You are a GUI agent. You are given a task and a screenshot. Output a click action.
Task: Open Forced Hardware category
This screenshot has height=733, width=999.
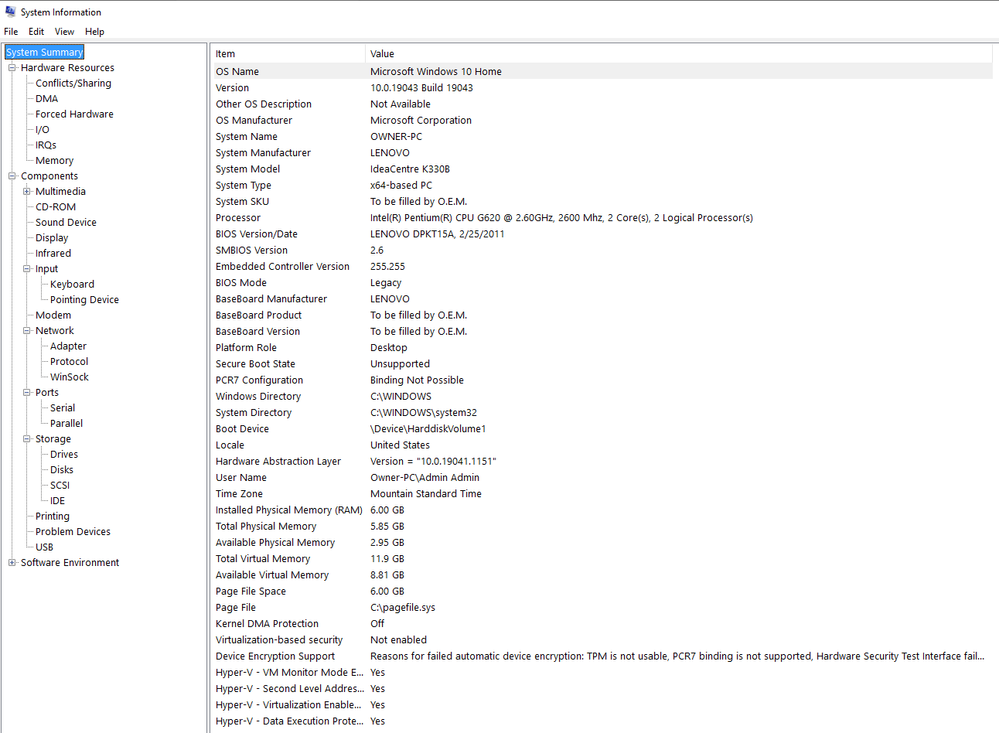pos(75,114)
